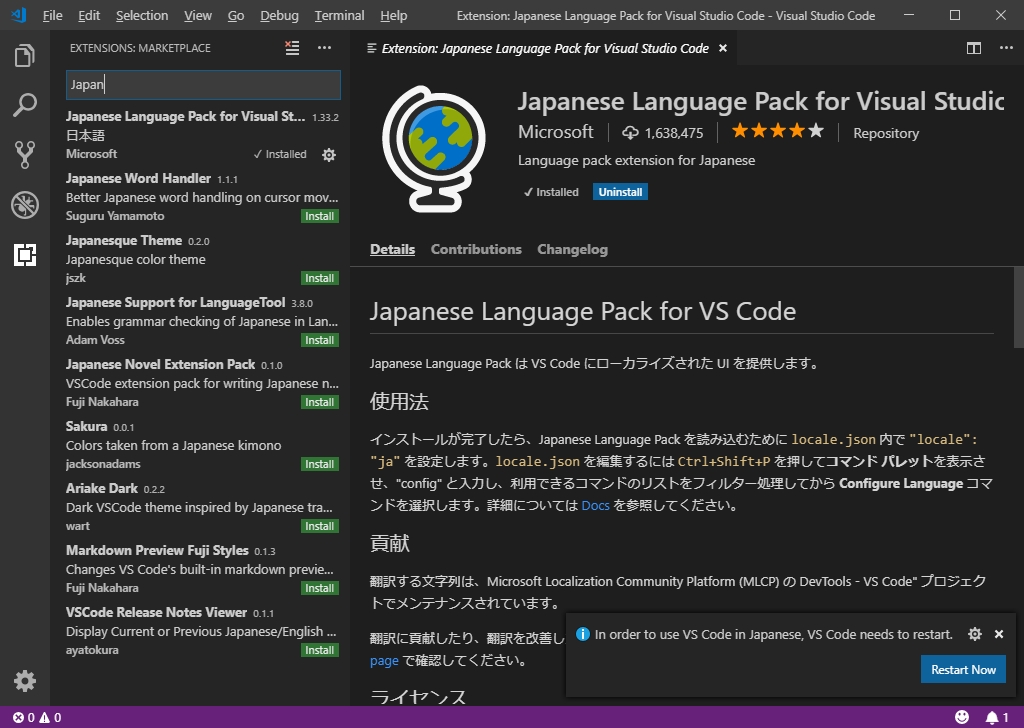Image resolution: width=1024 pixels, height=728 pixels.
Task: Install VSCode Release Notes Viewer
Action: click(319, 650)
